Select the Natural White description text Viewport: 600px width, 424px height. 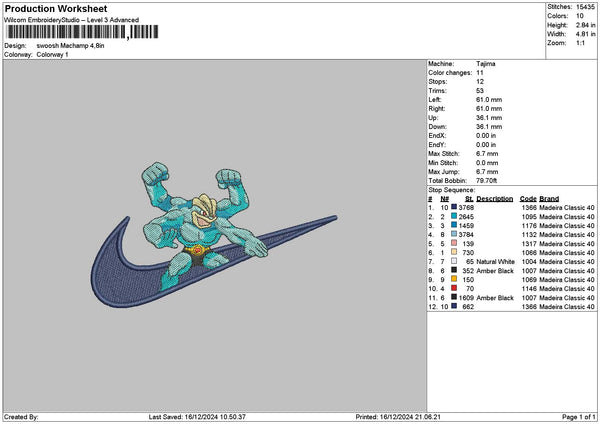[x=495, y=262]
